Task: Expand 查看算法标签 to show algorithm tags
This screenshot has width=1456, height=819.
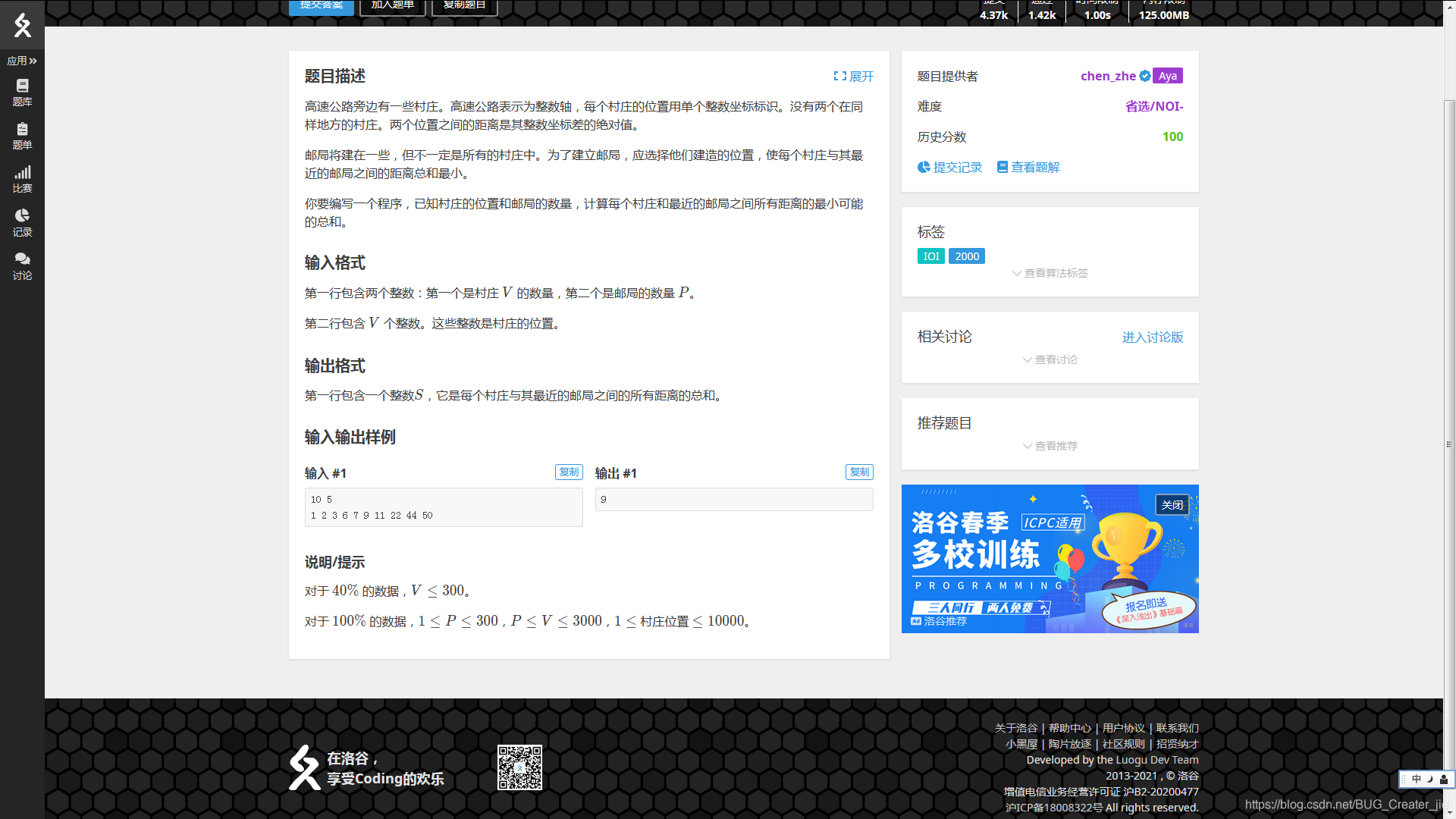Action: click(x=1050, y=273)
